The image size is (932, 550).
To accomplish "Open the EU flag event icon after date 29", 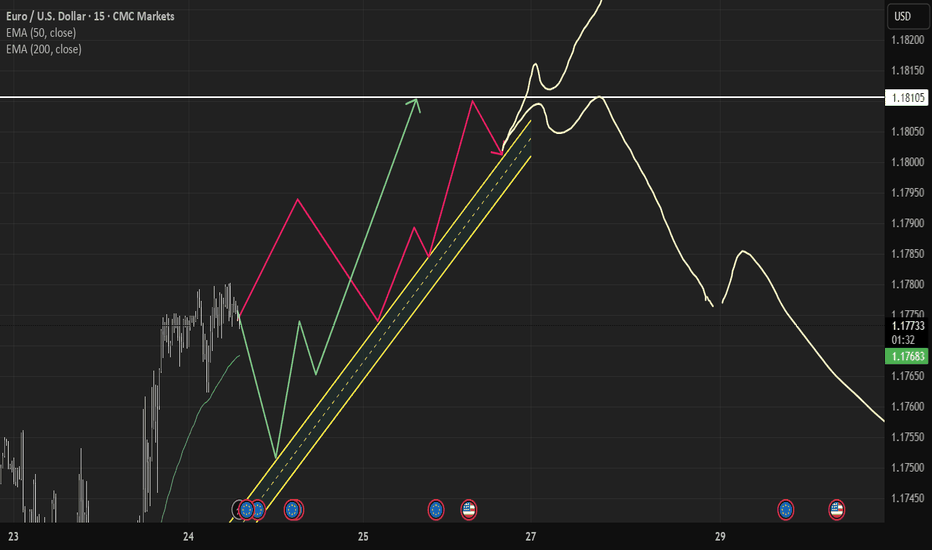I will click(786, 510).
